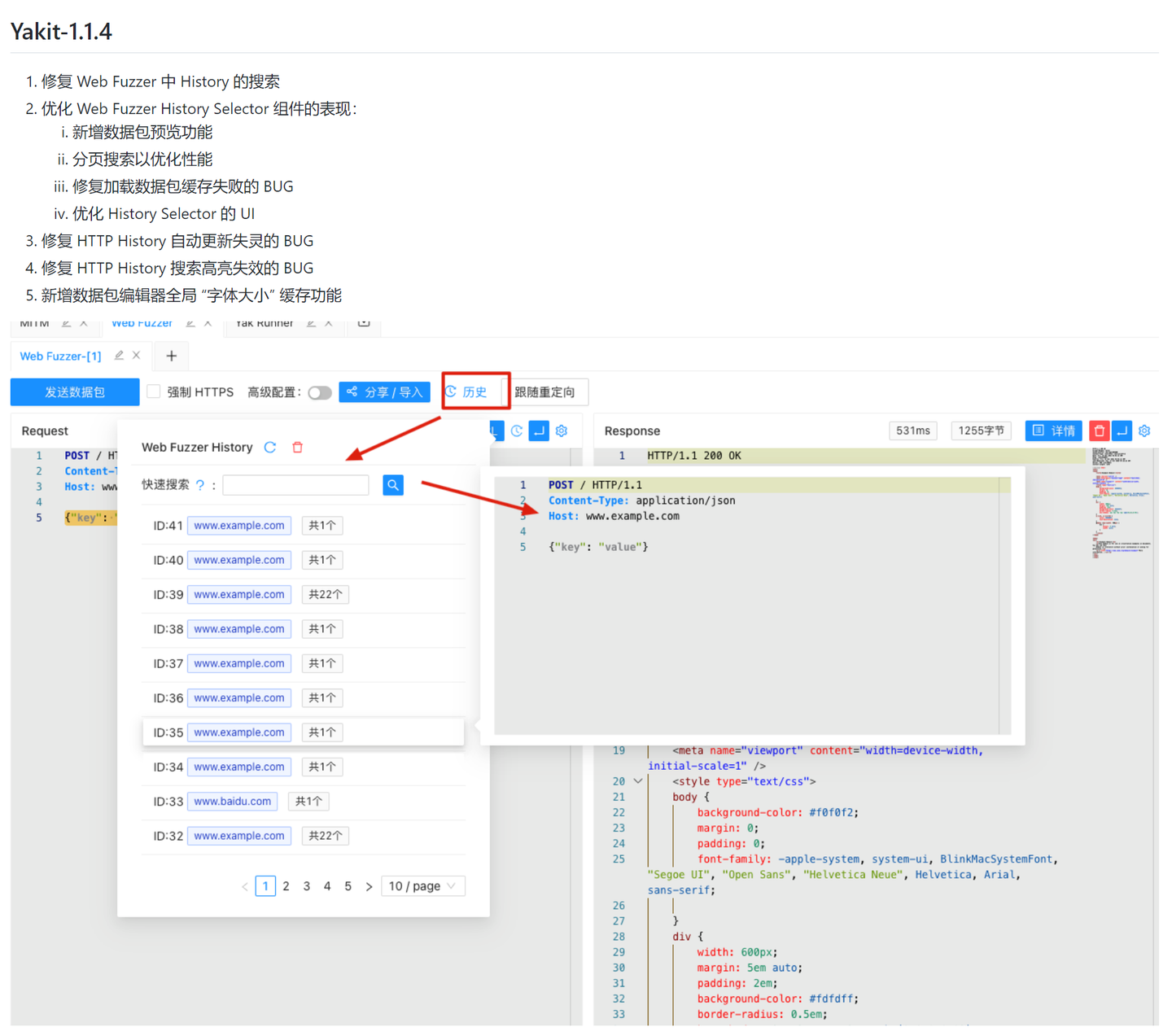Delete response using the red trash icon

[1099, 431]
